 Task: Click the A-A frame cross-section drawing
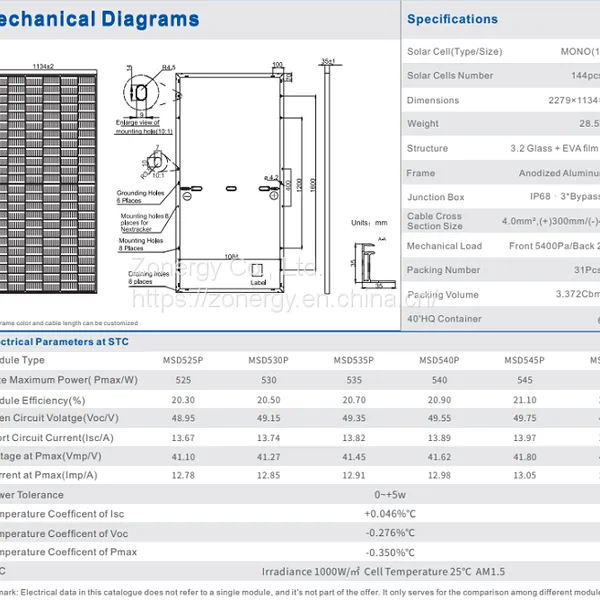point(373,265)
